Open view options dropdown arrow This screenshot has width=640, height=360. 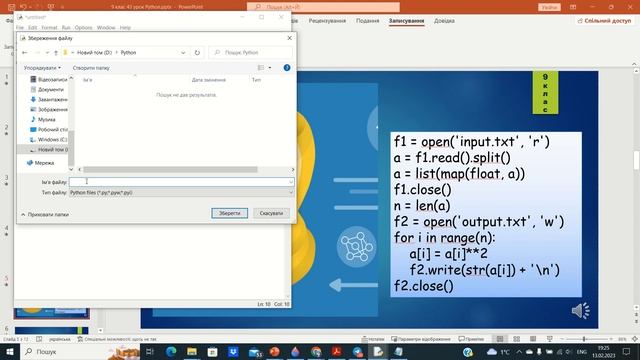pyautogui.click(x=270, y=68)
